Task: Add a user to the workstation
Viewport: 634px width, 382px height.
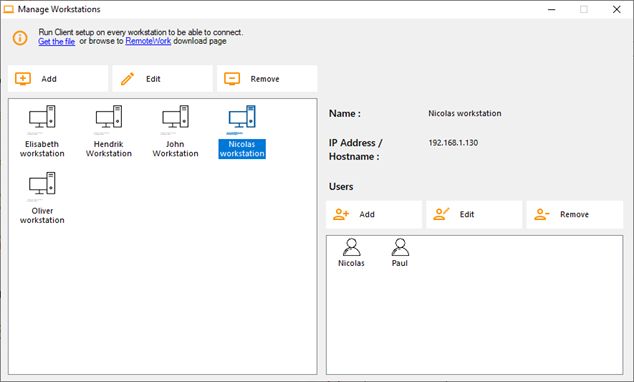Action: click(x=374, y=214)
